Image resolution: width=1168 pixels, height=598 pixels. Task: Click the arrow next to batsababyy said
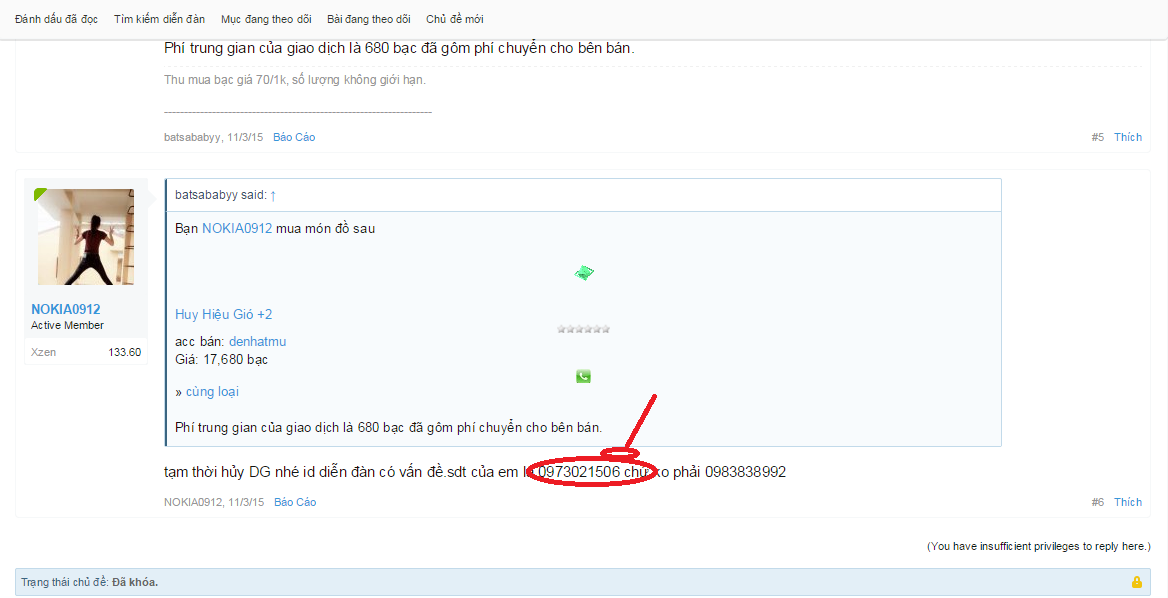[x=273, y=195]
